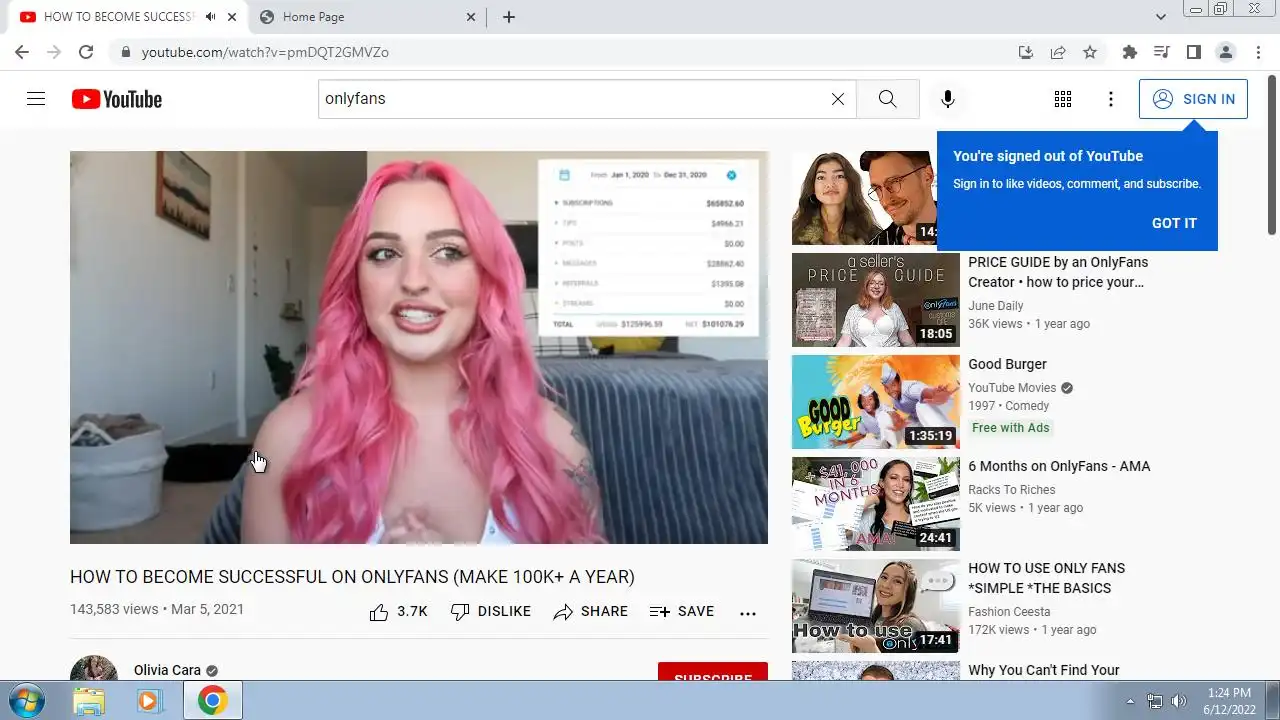Open the YouTube guide hamburger menu
The image size is (1280, 720).
(36, 99)
